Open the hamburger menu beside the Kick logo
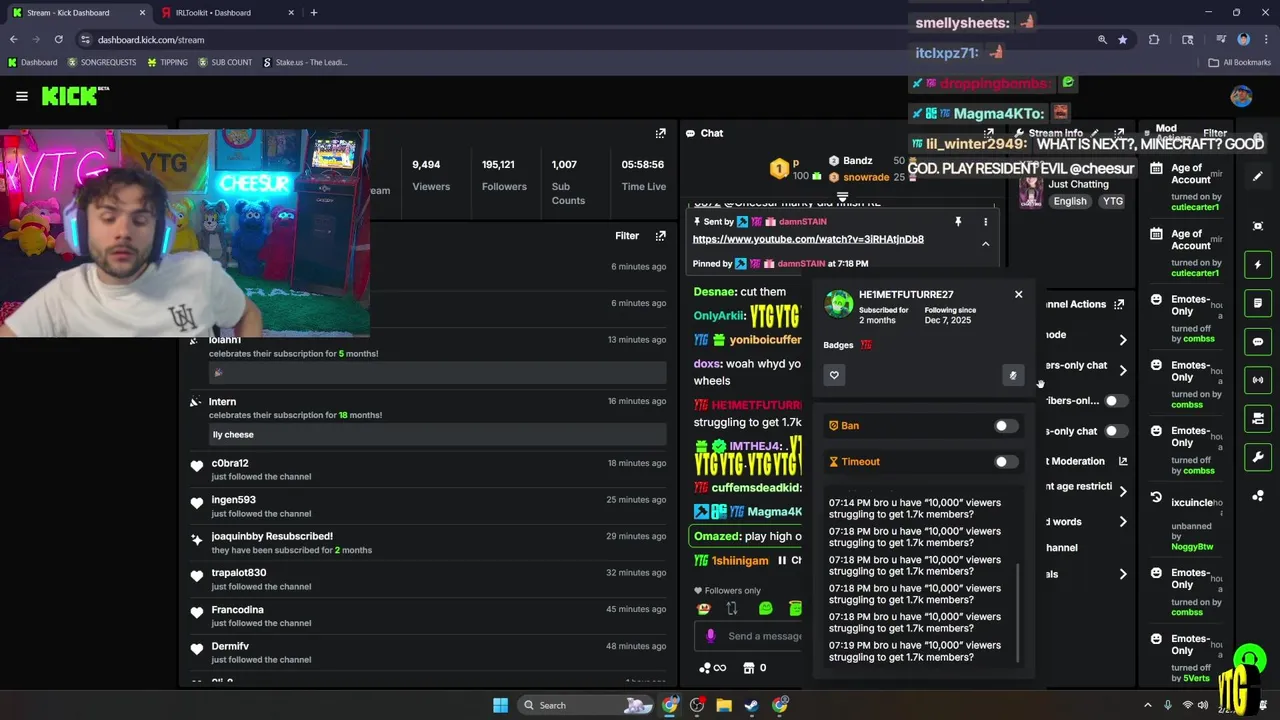Viewport: 1280px width, 720px height. [x=21, y=96]
